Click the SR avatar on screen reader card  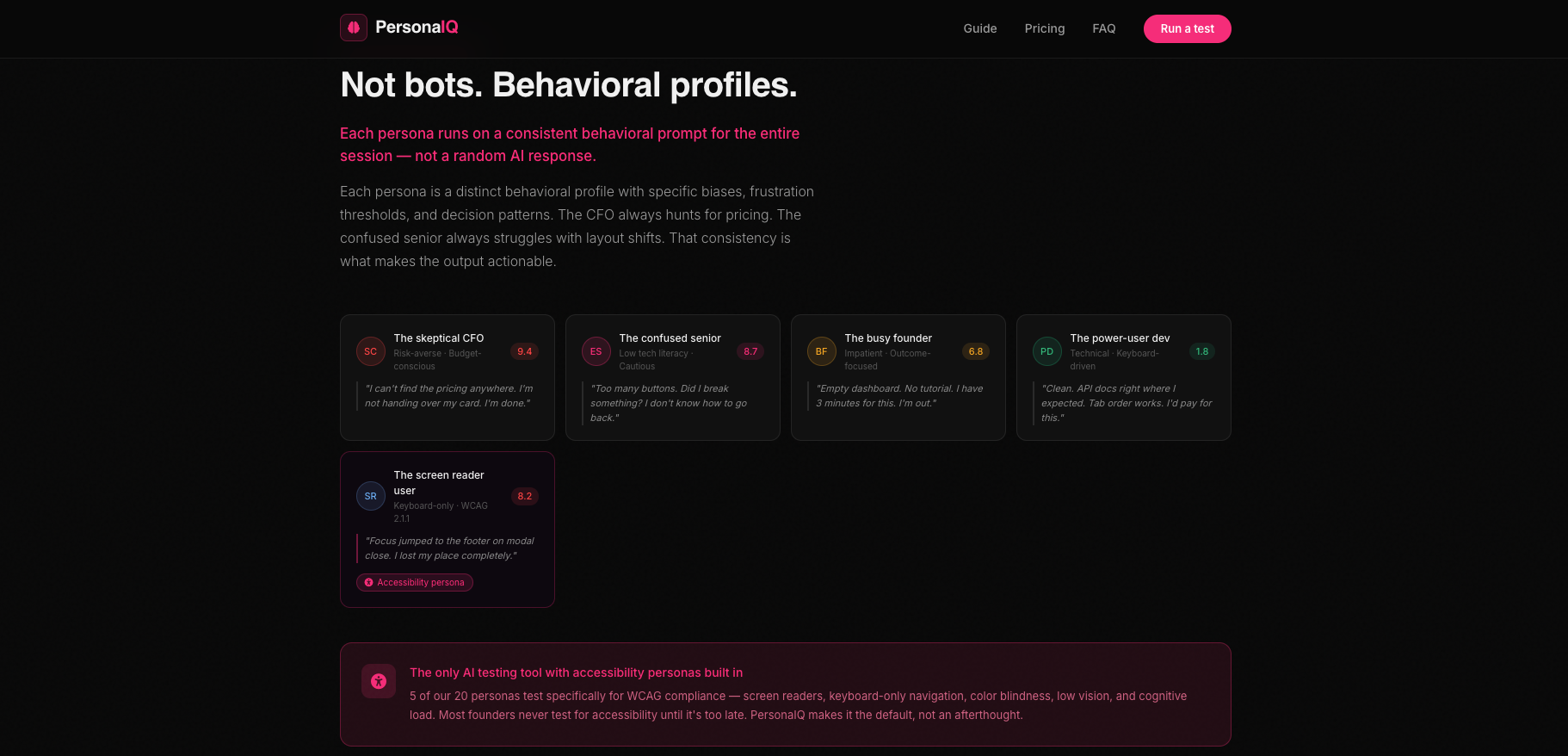[x=371, y=496]
